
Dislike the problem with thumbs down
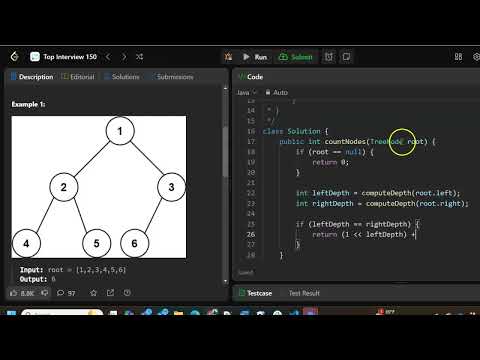point(44,293)
